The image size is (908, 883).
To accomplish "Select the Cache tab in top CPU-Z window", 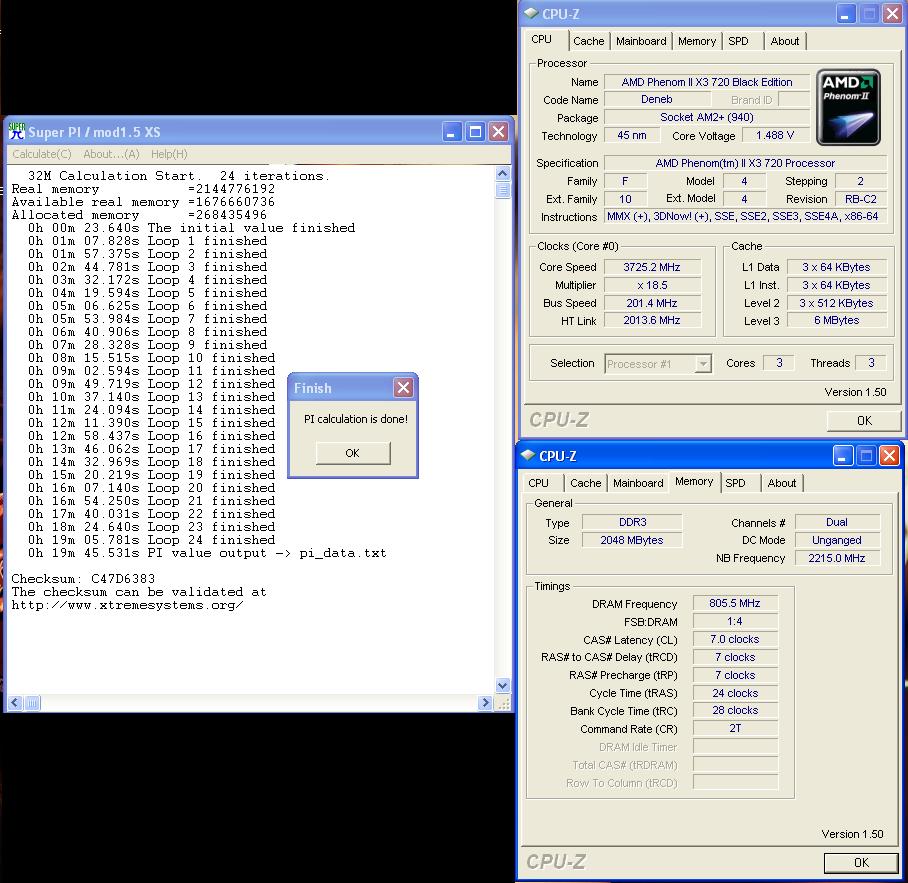I will (588, 41).
